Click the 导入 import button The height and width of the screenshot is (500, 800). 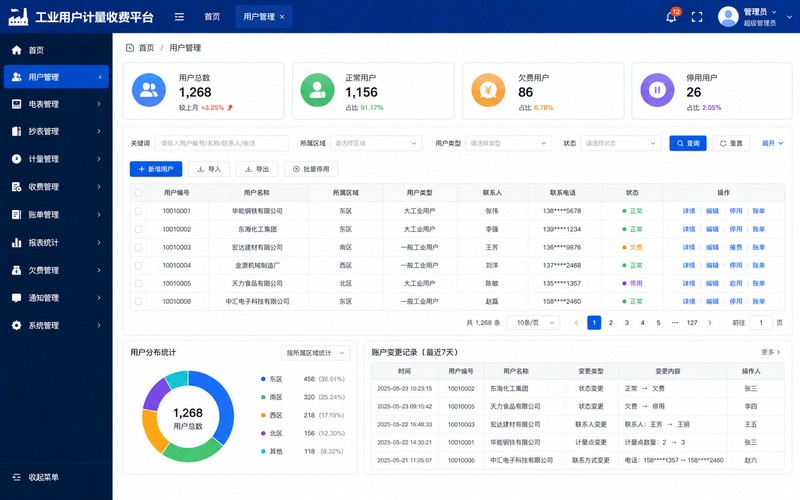(x=209, y=169)
